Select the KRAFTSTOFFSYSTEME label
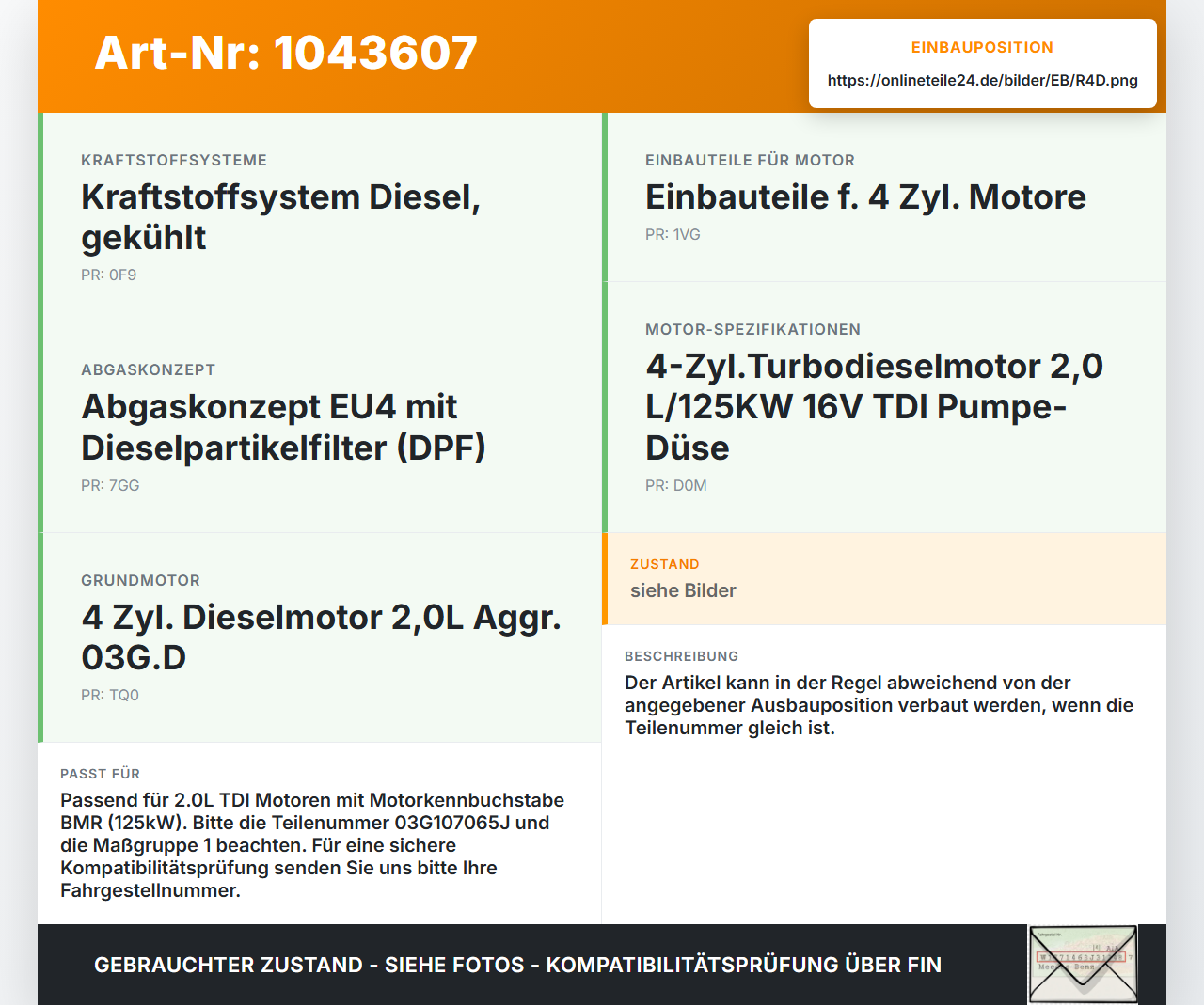Screen dimensions: 1204x1006 (174, 161)
